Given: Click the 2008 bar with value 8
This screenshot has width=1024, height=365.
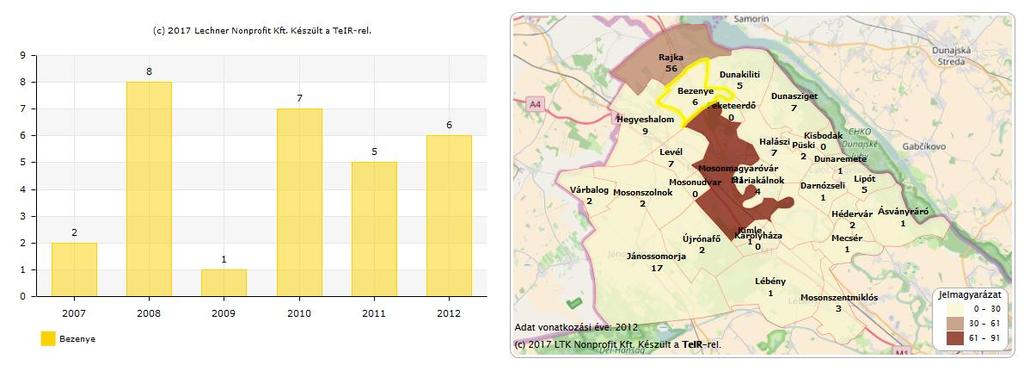Looking at the screenshot, I should tap(149, 189).
